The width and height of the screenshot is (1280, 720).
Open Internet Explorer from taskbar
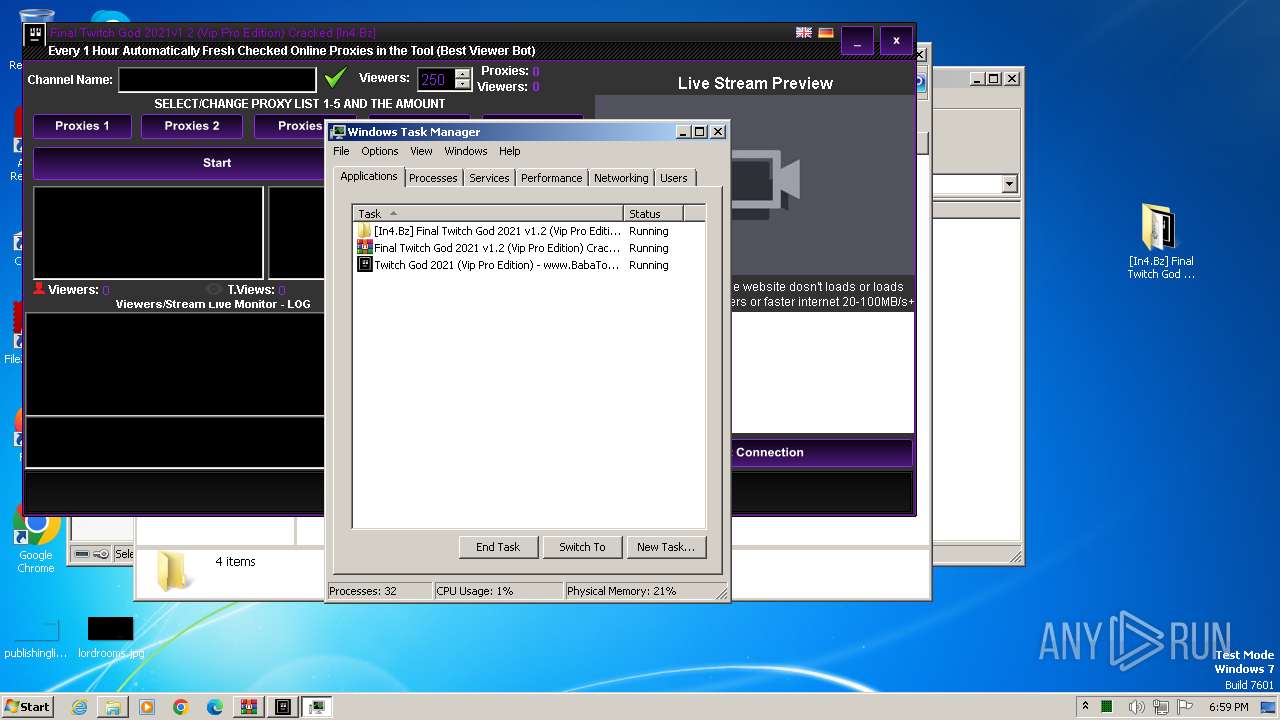[79, 707]
